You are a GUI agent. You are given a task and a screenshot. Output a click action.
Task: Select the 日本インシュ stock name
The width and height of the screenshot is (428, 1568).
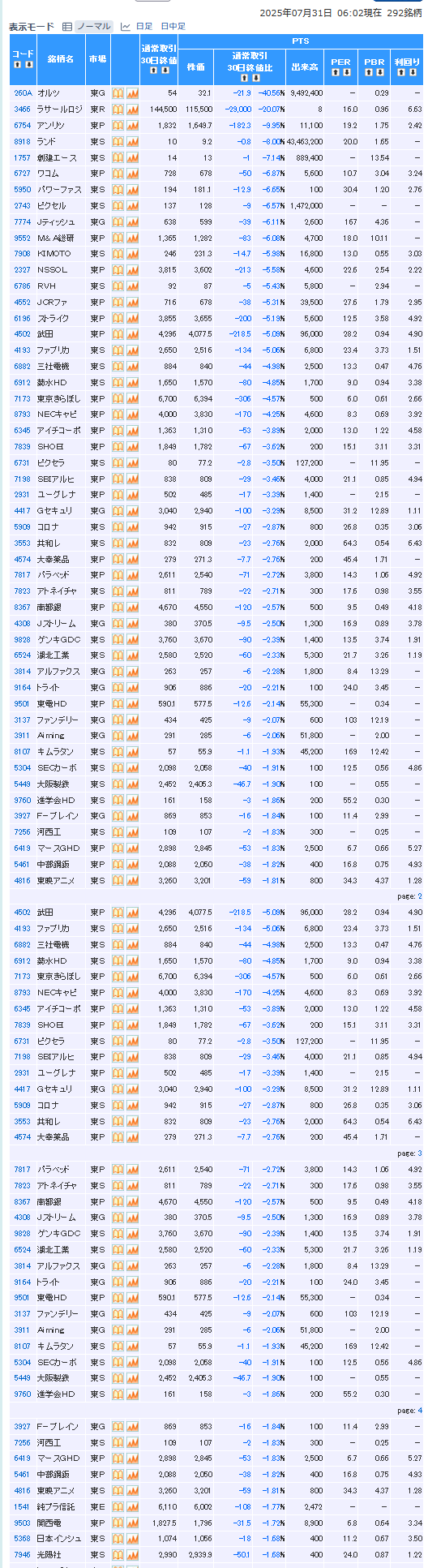tap(59, 1539)
